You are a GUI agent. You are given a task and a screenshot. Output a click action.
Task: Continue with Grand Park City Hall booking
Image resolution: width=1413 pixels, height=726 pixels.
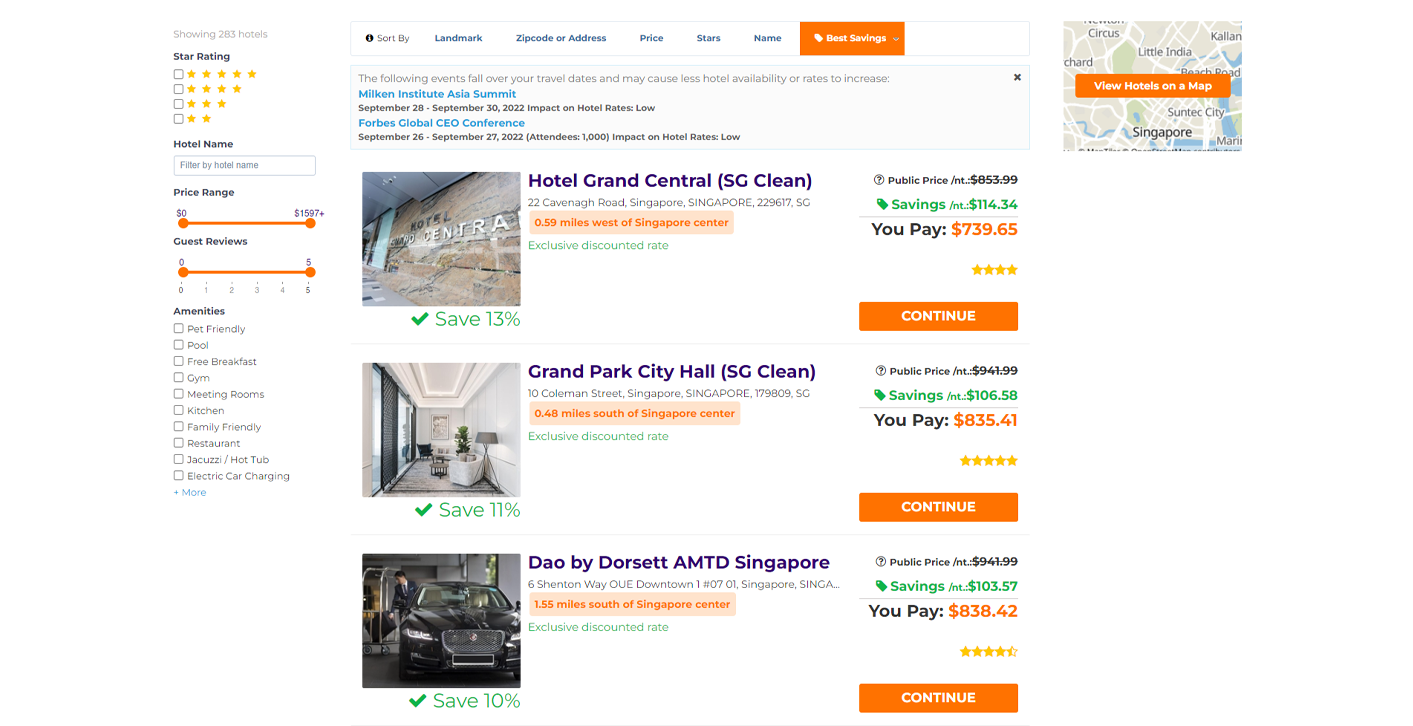coord(938,507)
